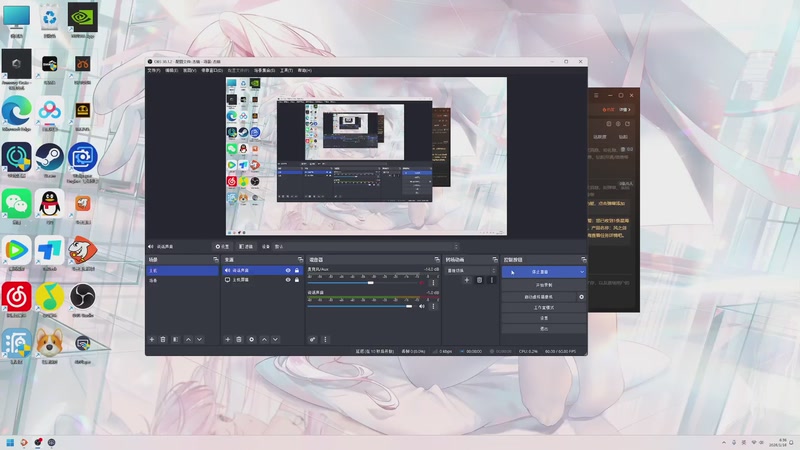The height and width of the screenshot is (450, 800).
Task: Open virtual camera settings gear icon
Action: (581, 296)
